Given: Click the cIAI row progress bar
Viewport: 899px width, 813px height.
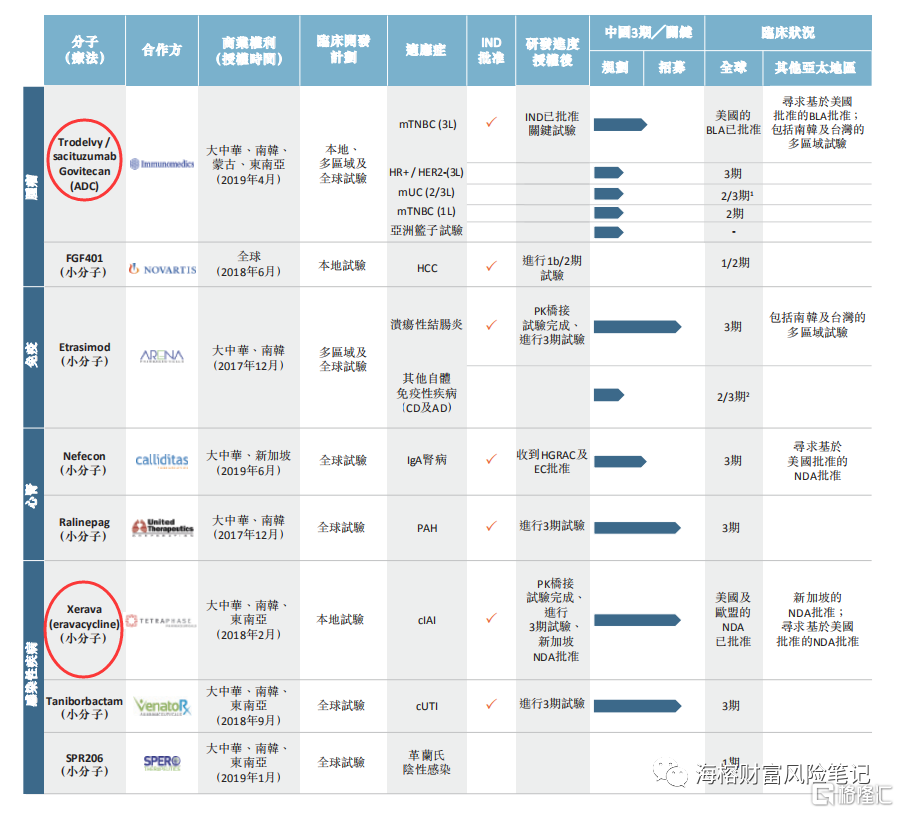Looking at the screenshot, I should (x=636, y=620).
